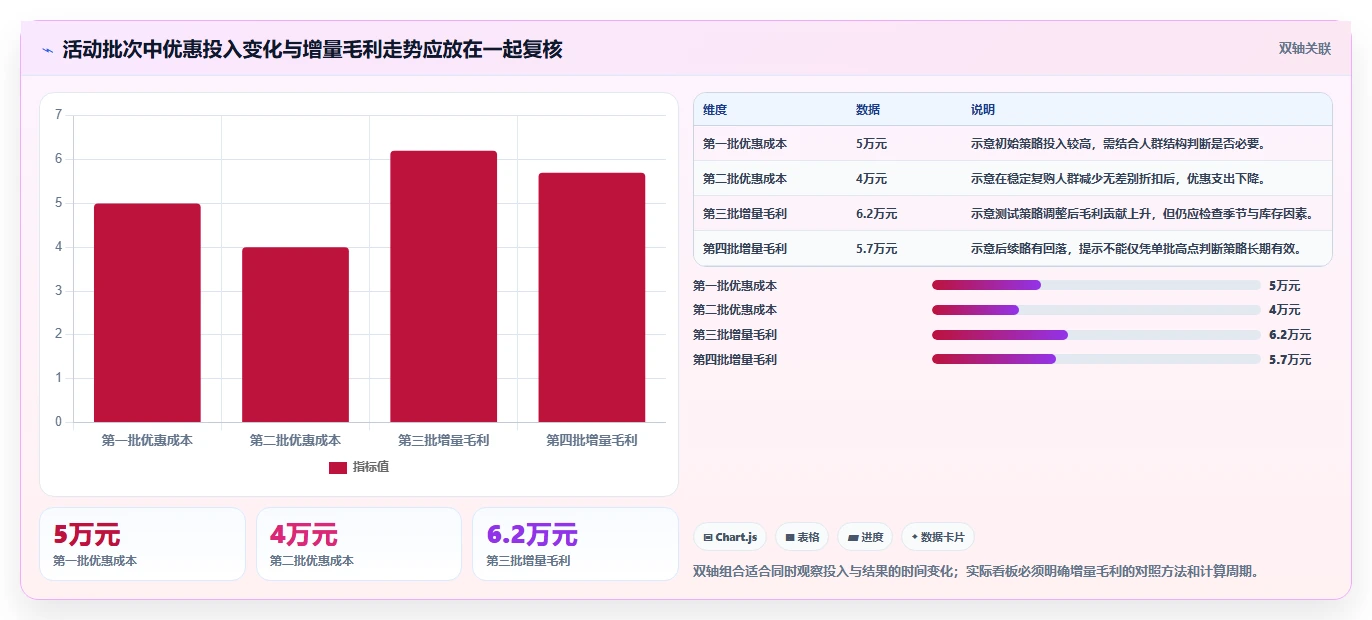The width and height of the screenshot is (1372, 620).
Task: Click the lightning icon beside the title
Action: pos(48,49)
